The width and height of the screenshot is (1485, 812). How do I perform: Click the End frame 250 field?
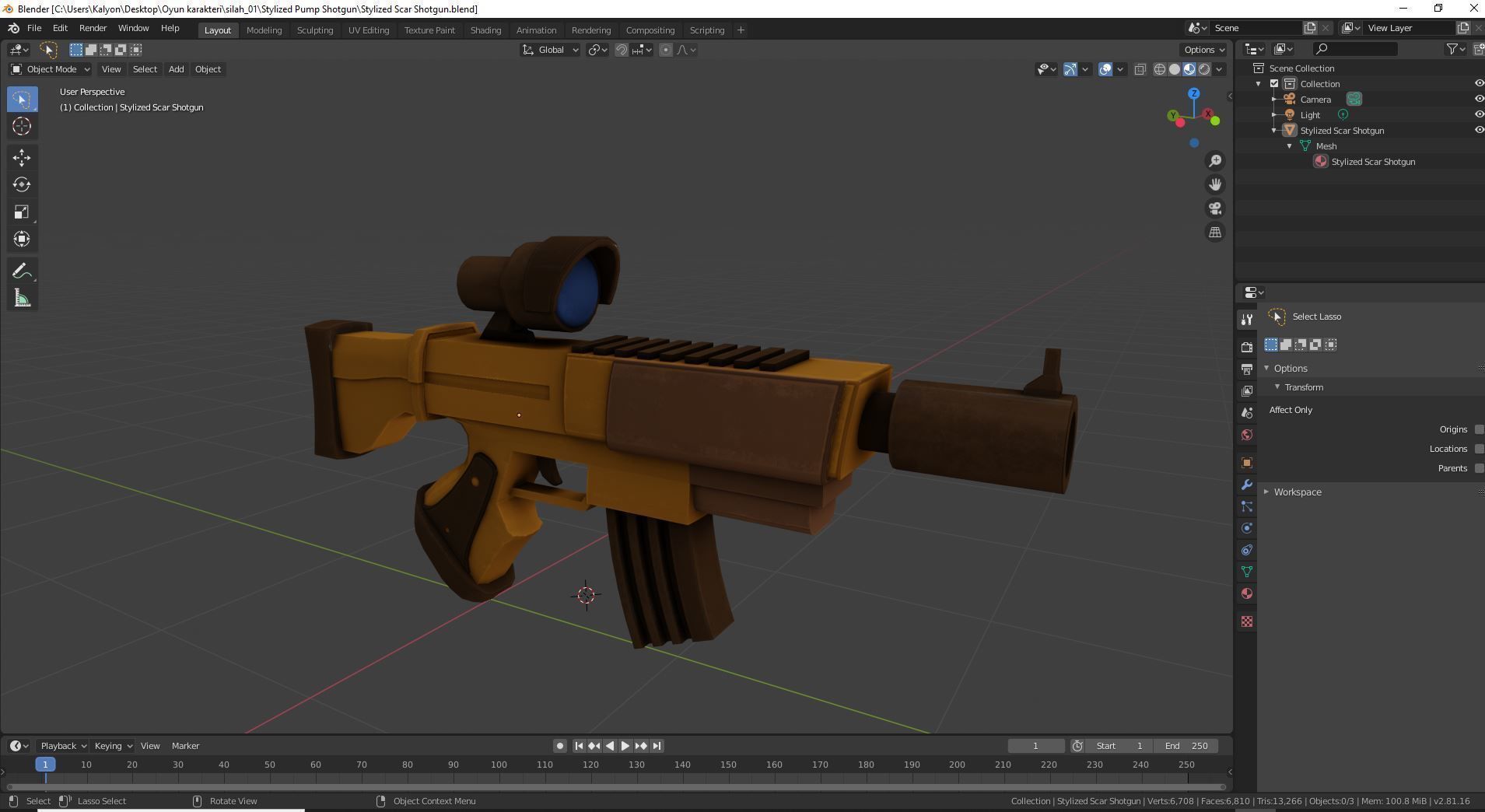click(1186, 746)
